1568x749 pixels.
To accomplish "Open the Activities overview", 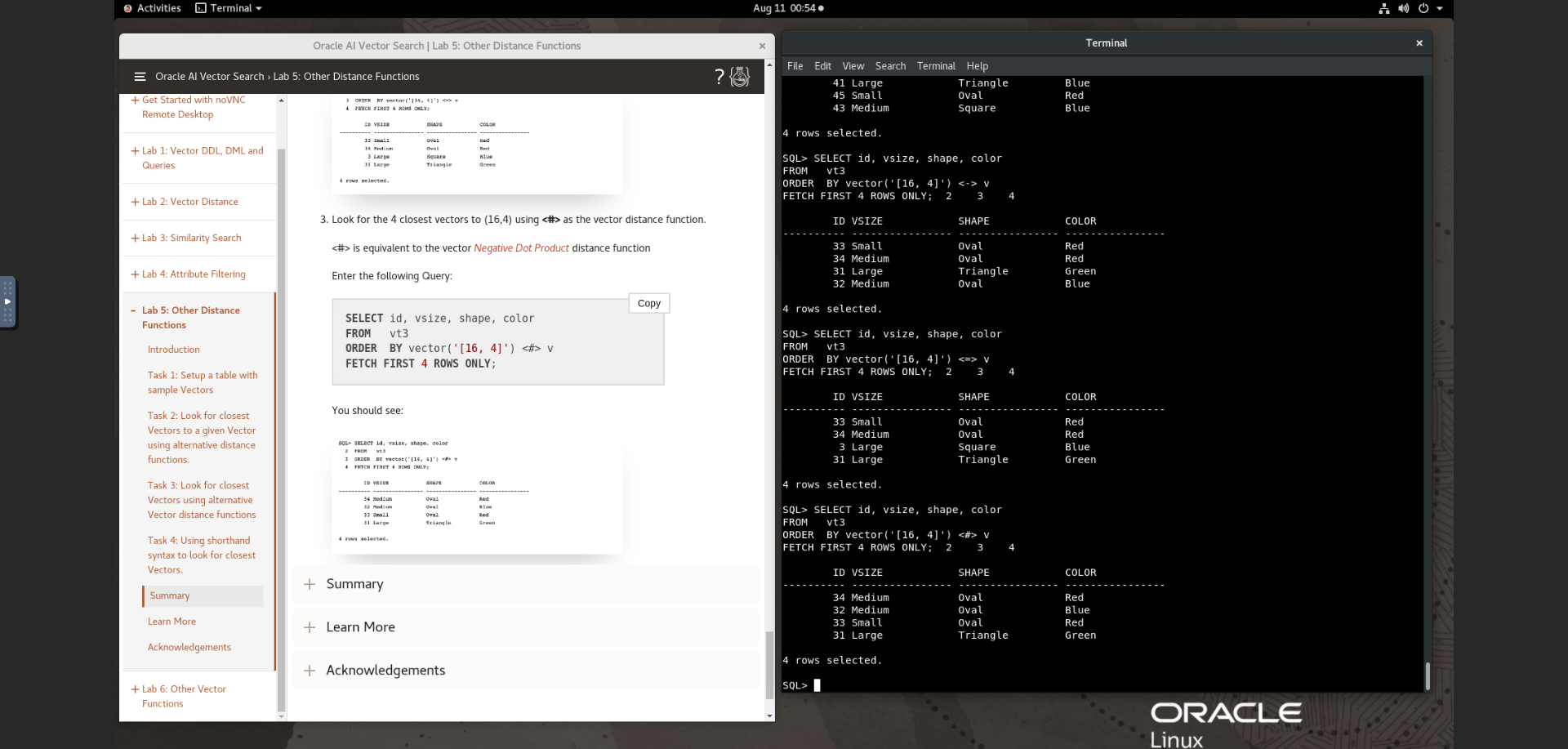I will (153, 8).
